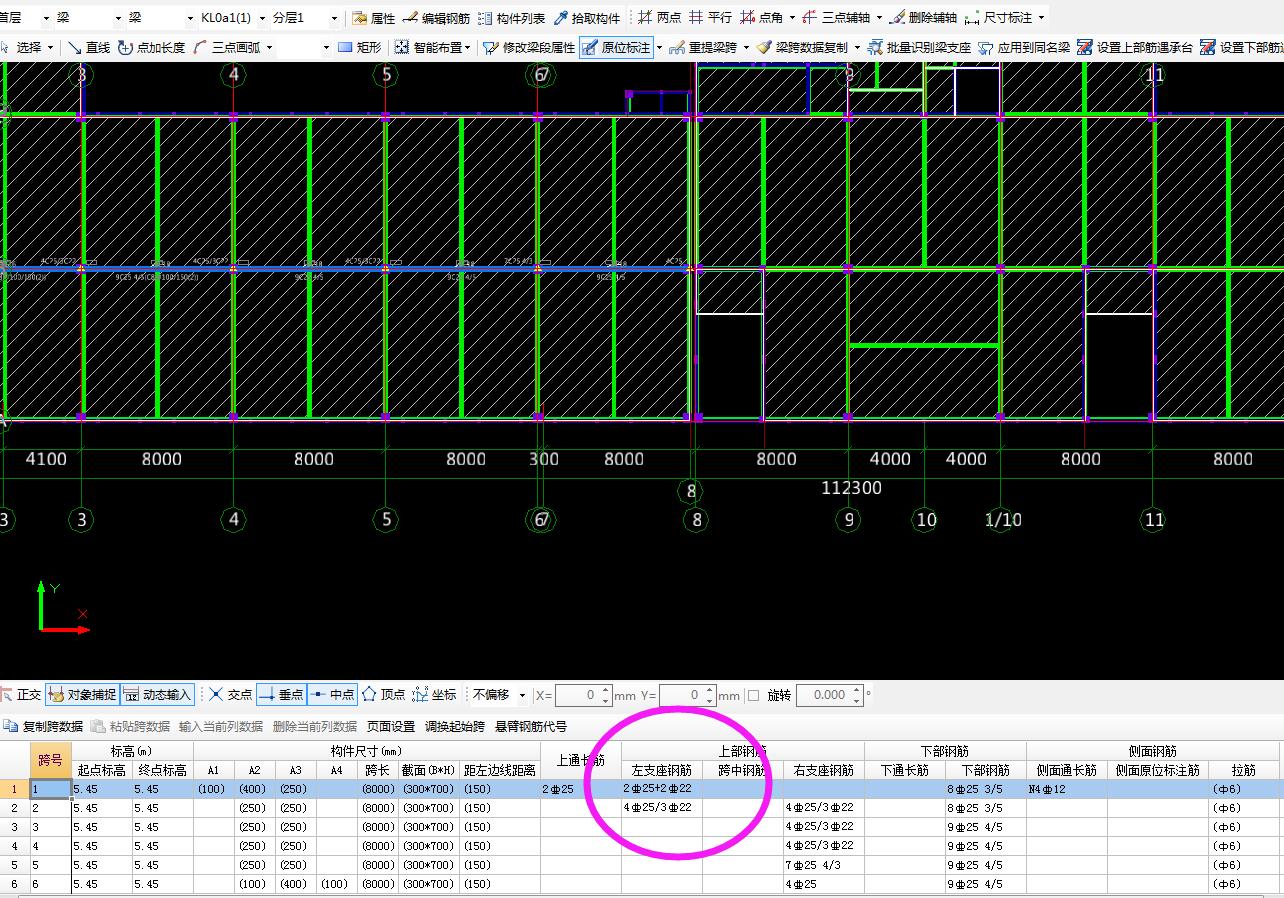Select the 点角 point-angle axis tool
Image resolution: width=1284 pixels, height=898 pixels.
tap(762, 18)
